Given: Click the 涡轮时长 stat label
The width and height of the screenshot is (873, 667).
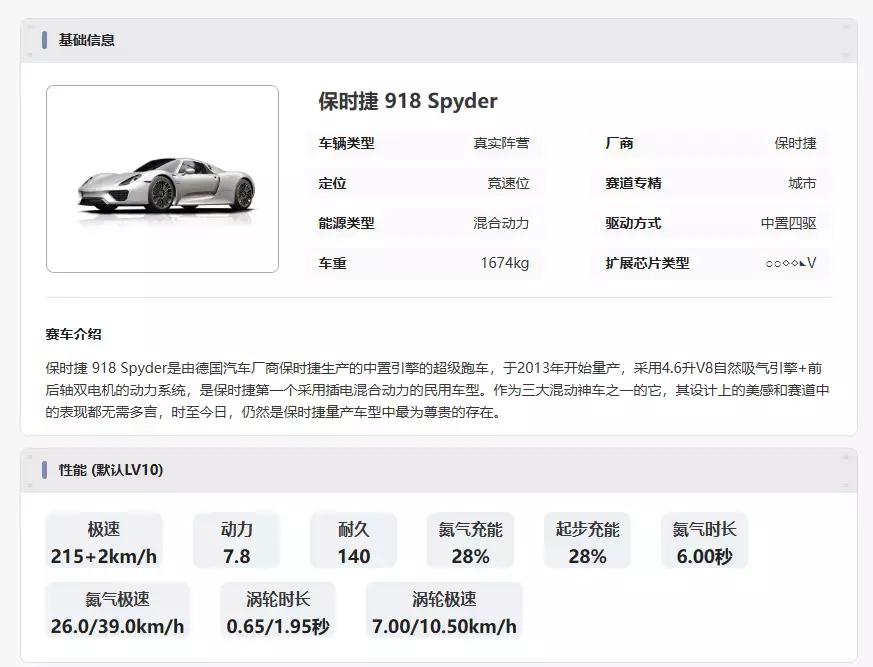Looking at the screenshot, I should [x=278, y=599].
